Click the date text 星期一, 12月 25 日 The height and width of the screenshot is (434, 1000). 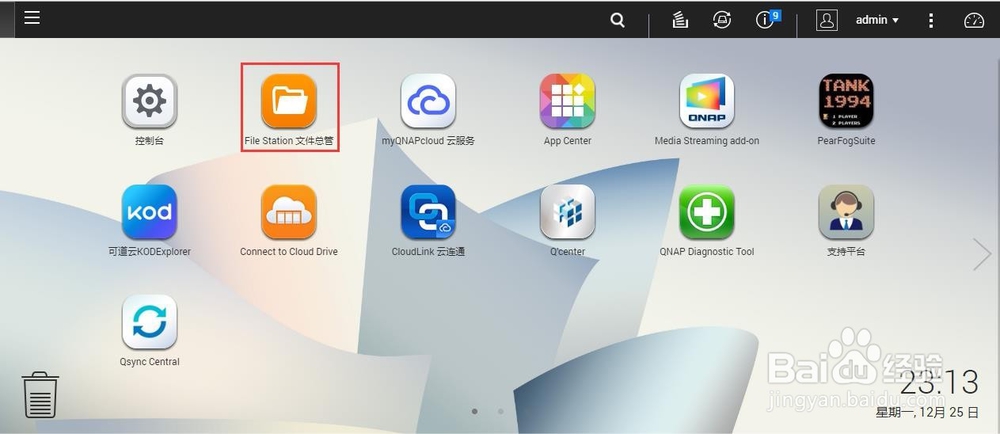[x=927, y=412]
